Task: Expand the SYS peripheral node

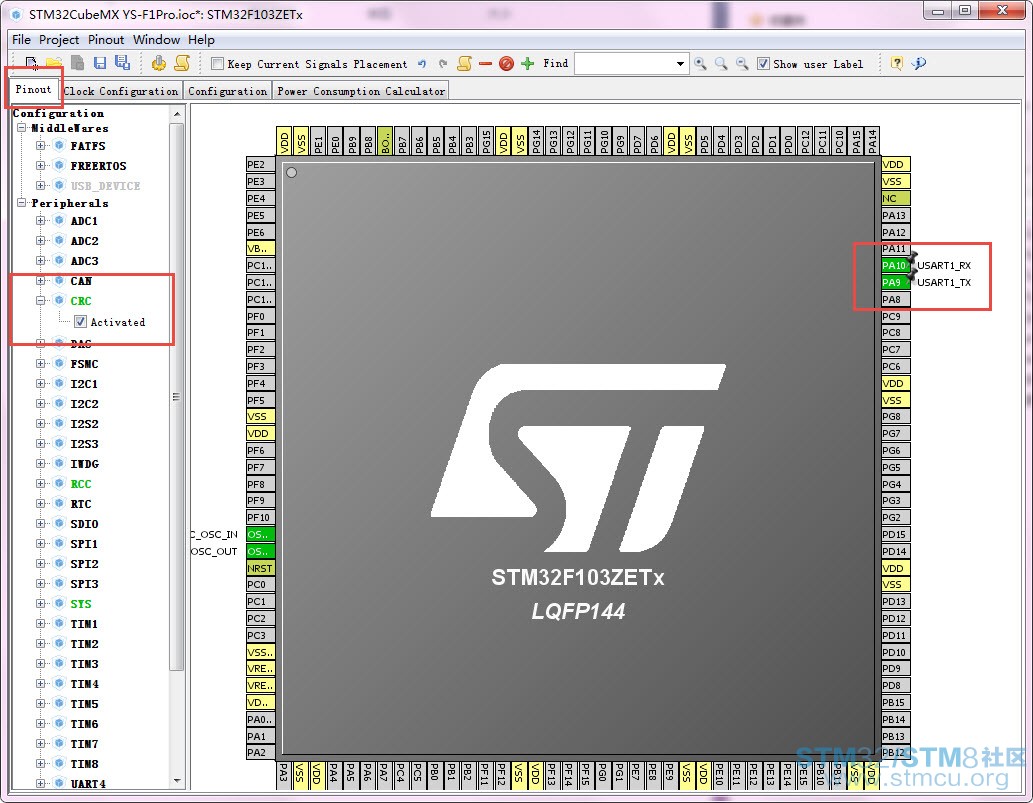Action: click(40, 603)
